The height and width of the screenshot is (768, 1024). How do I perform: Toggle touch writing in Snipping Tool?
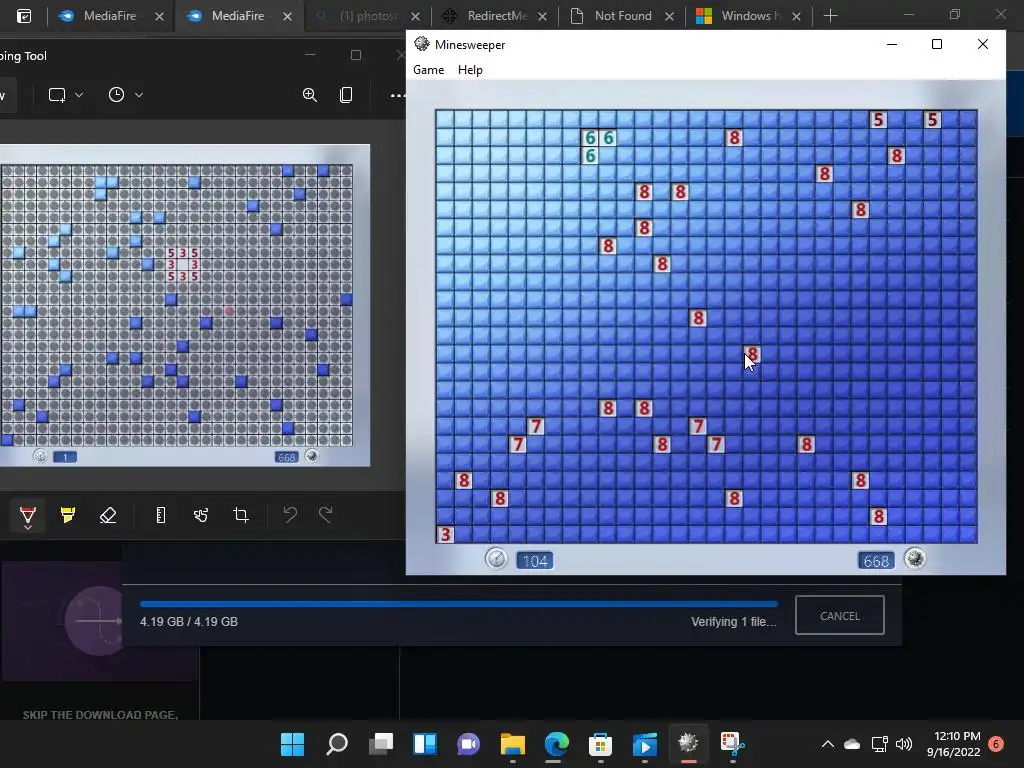(x=201, y=515)
